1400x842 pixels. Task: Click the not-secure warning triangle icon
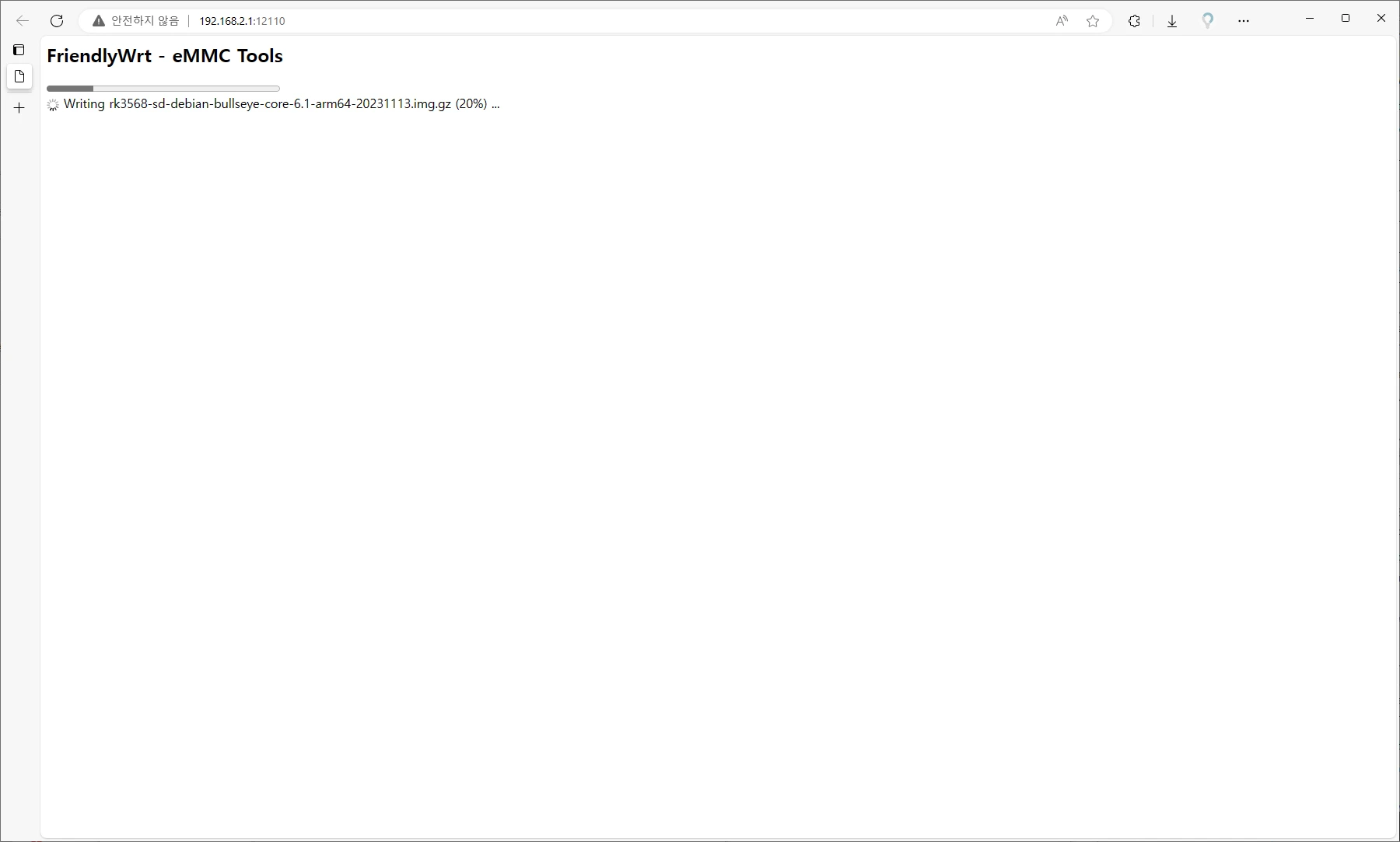[99, 21]
